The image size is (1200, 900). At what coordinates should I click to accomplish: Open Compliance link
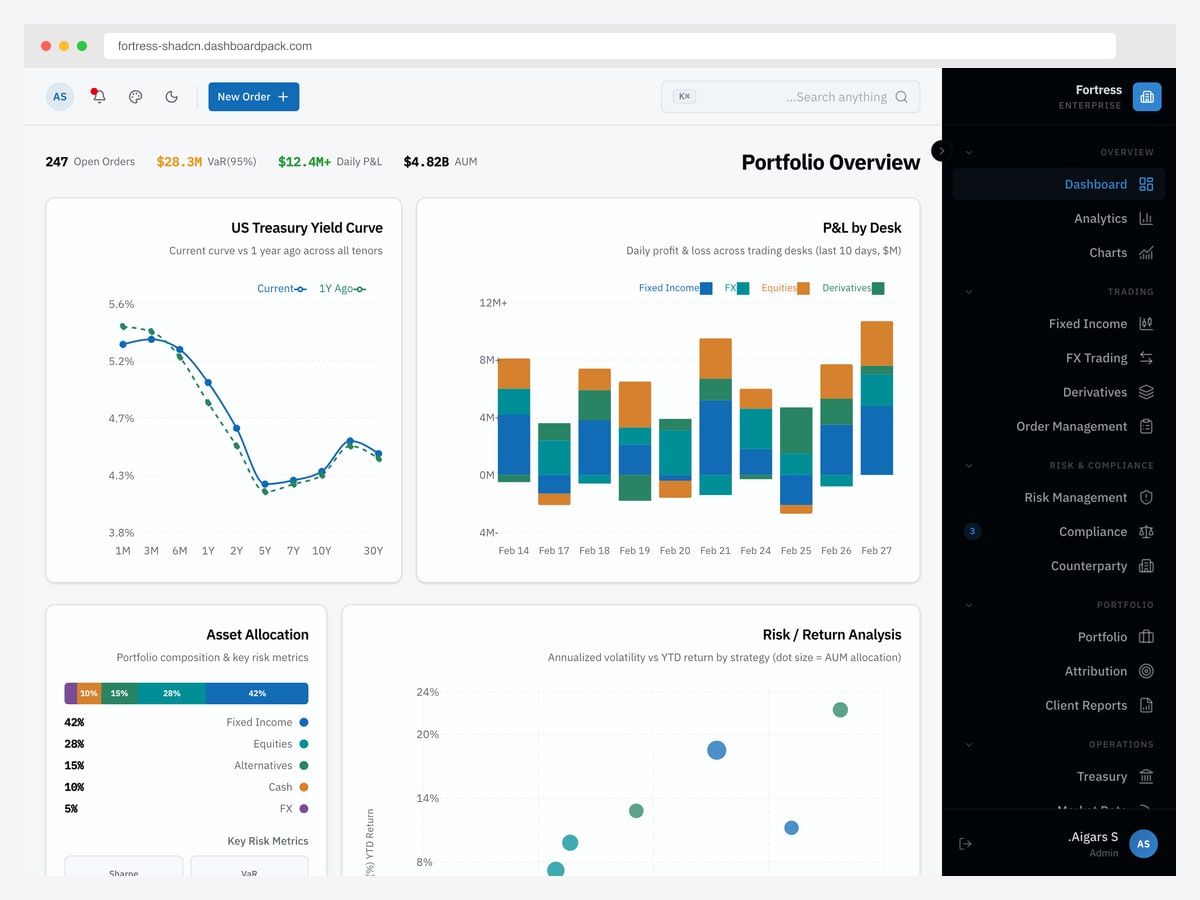tap(1059, 532)
